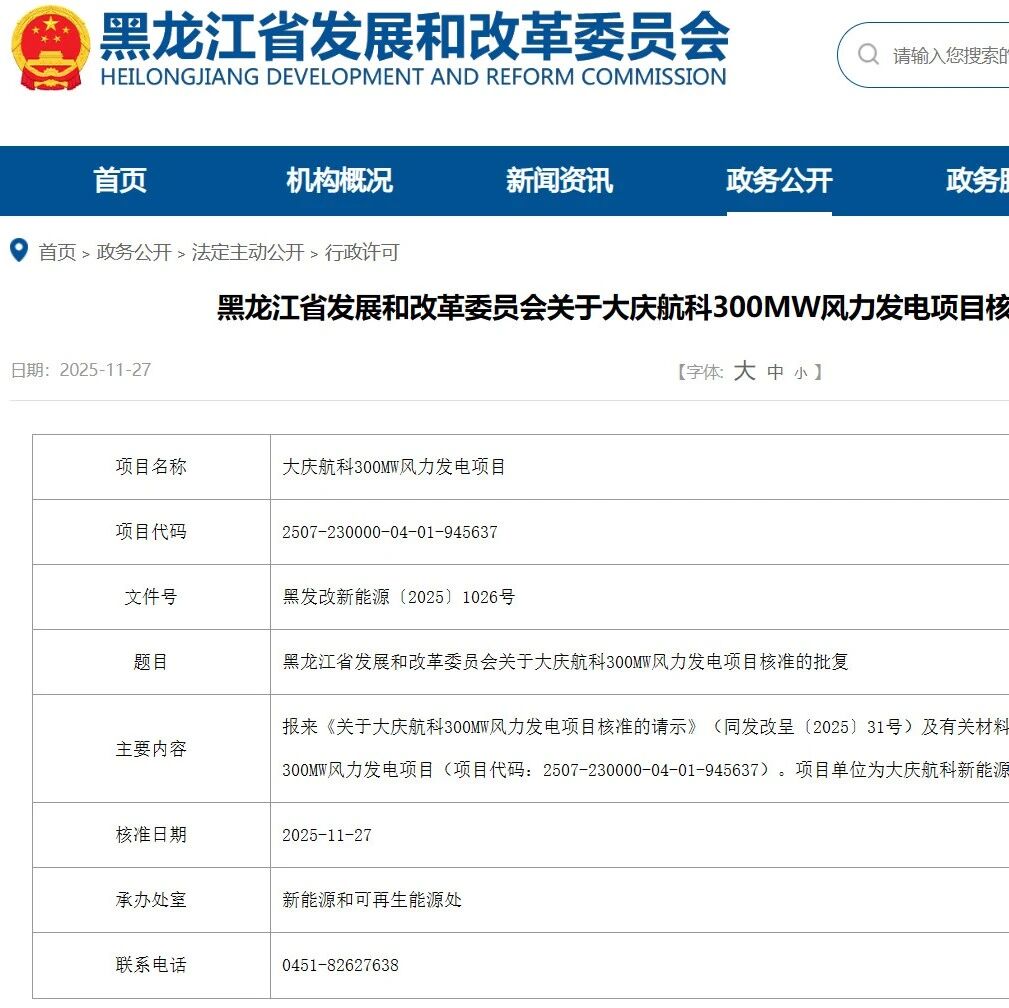Click document number 黑发改新能源〔2025〕1026号

(x=399, y=597)
